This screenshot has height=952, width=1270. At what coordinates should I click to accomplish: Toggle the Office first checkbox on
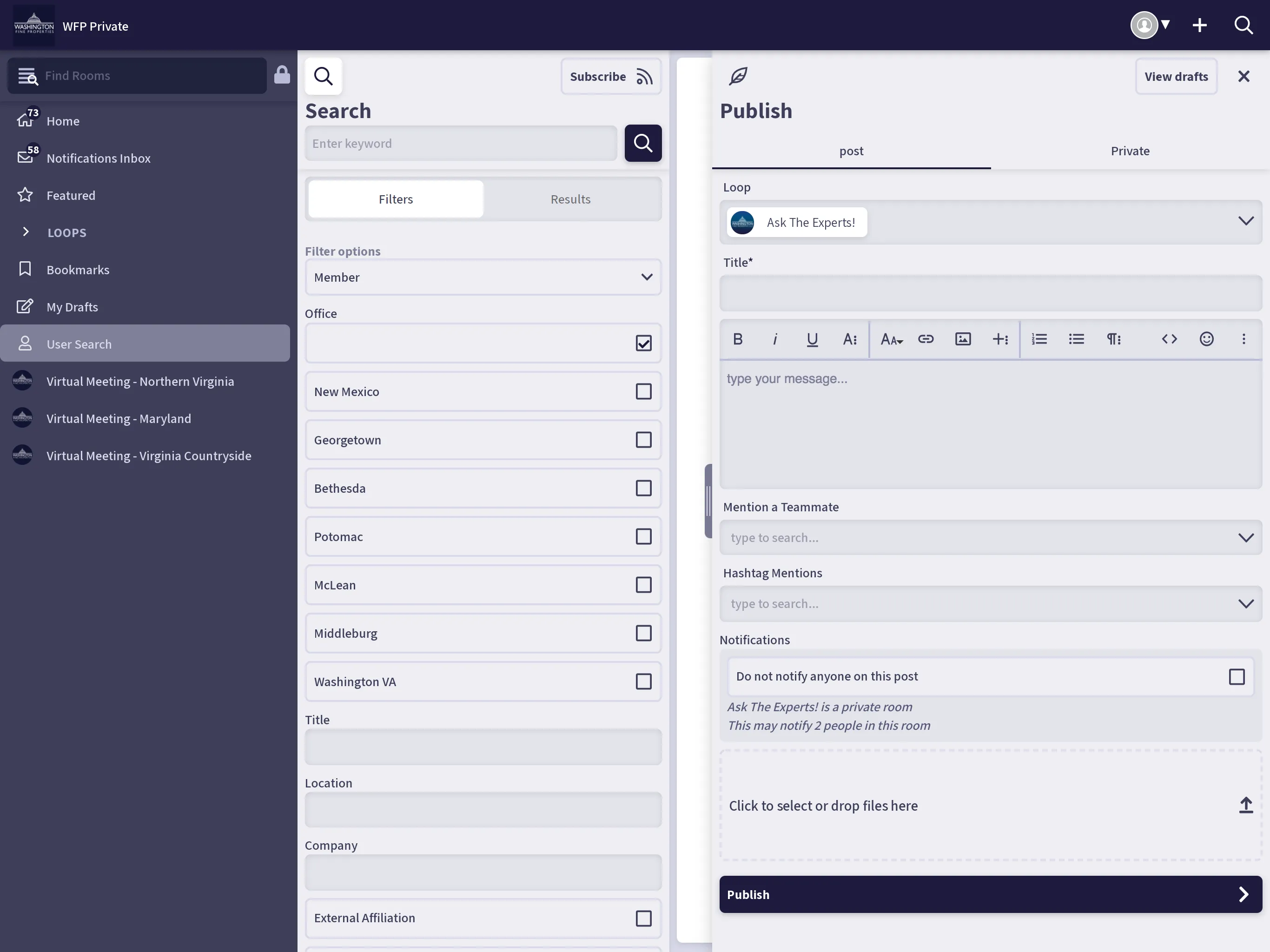(x=643, y=343)
